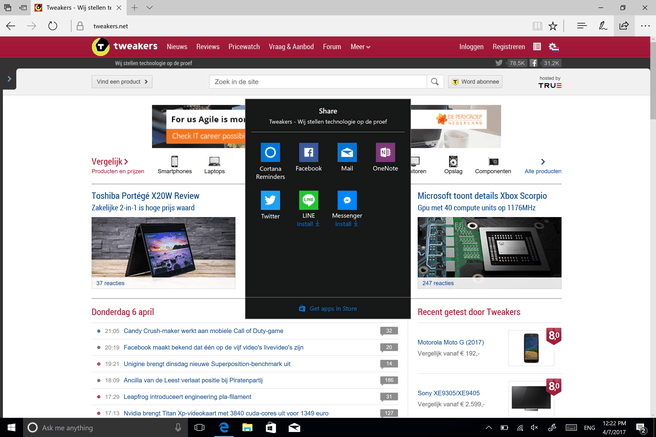
Task: Share the page via Mail
Action: (347, 157)
